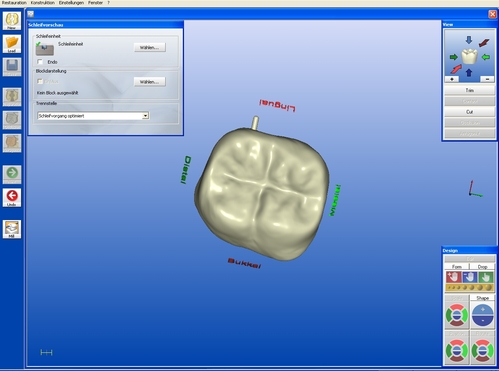499x371 pixels.
Task: Click the greyed tooth icon below Save
Action: [x=12, y=97]
